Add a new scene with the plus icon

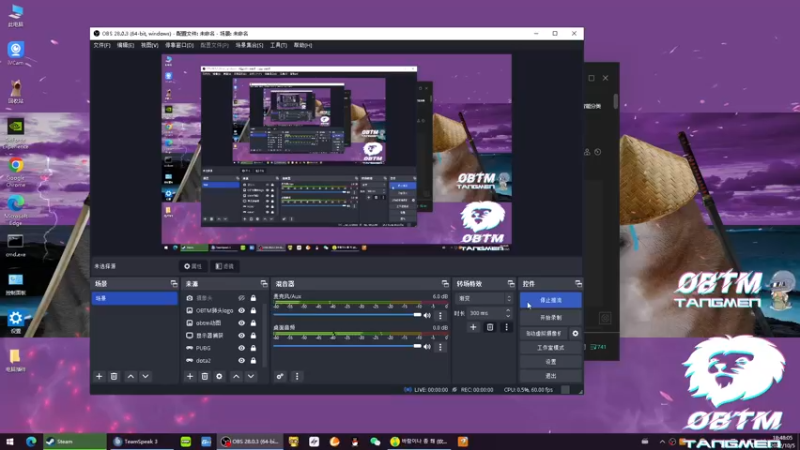(x=99, y=377)
